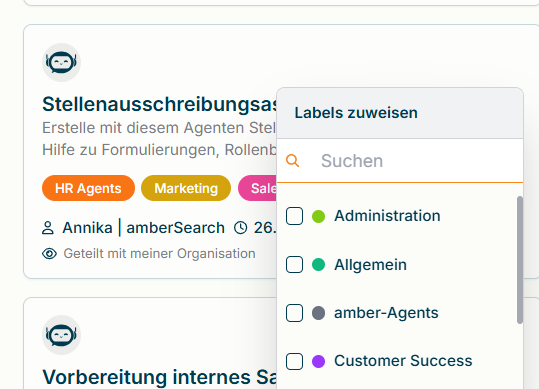Check the Administration label checkbox

[294, 216]
